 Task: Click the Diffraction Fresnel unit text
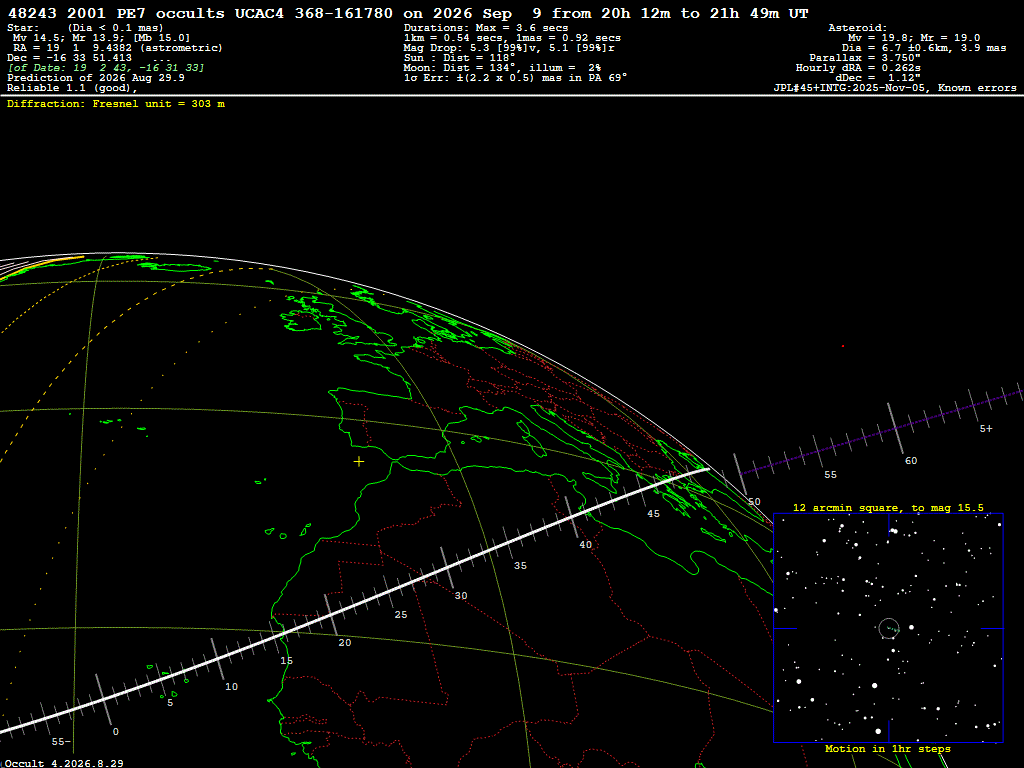click(116, 104)
